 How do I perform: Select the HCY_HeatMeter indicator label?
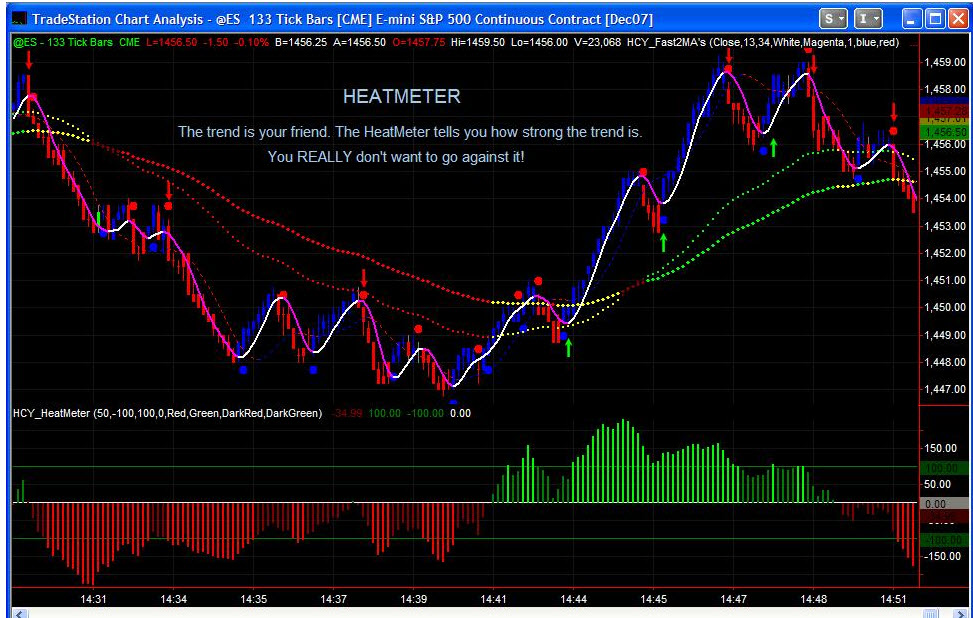[x=168, y=413]
